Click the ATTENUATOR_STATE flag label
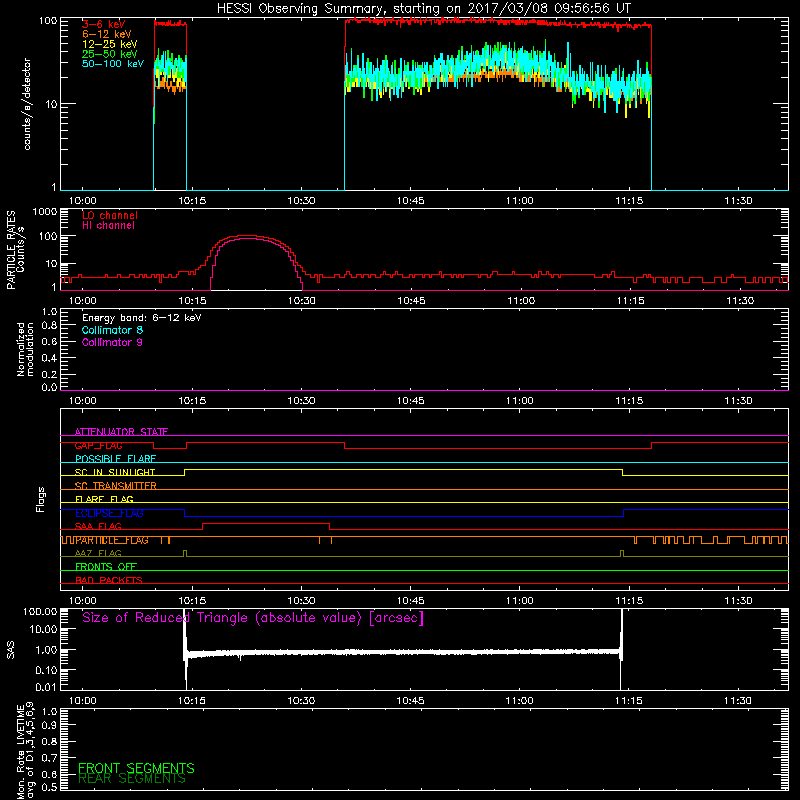The width and height of the screenshot is (800, 800). tap(121, 432)
